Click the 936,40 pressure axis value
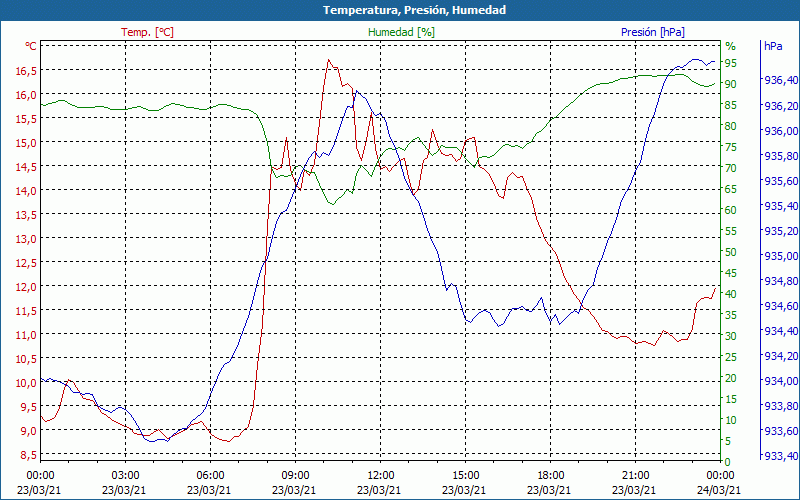This screenshot has height=500, width=800. click(x=781, y=80)
